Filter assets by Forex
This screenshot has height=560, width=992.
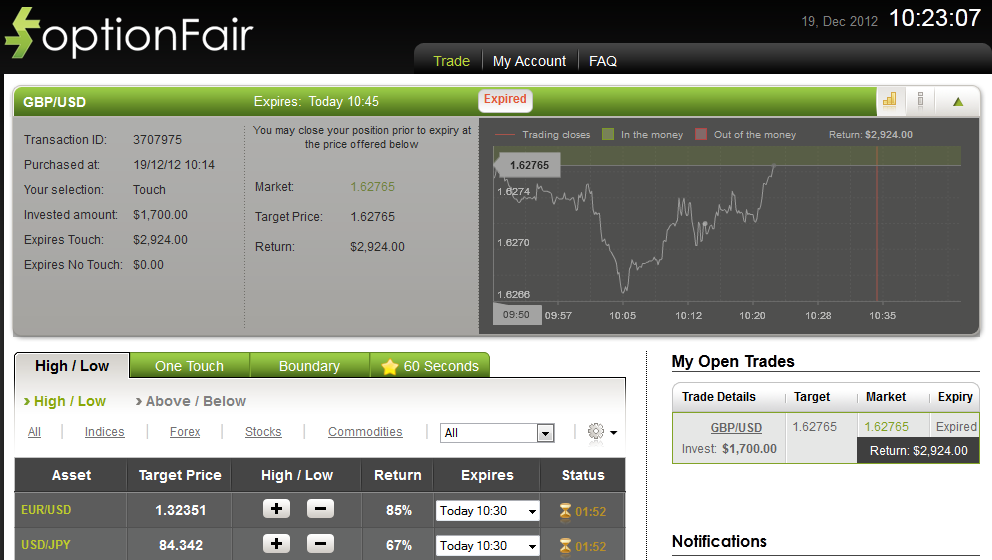185,432
